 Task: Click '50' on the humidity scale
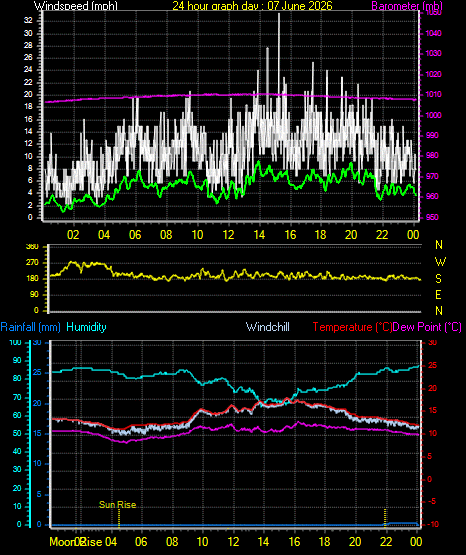coord(17,433)
